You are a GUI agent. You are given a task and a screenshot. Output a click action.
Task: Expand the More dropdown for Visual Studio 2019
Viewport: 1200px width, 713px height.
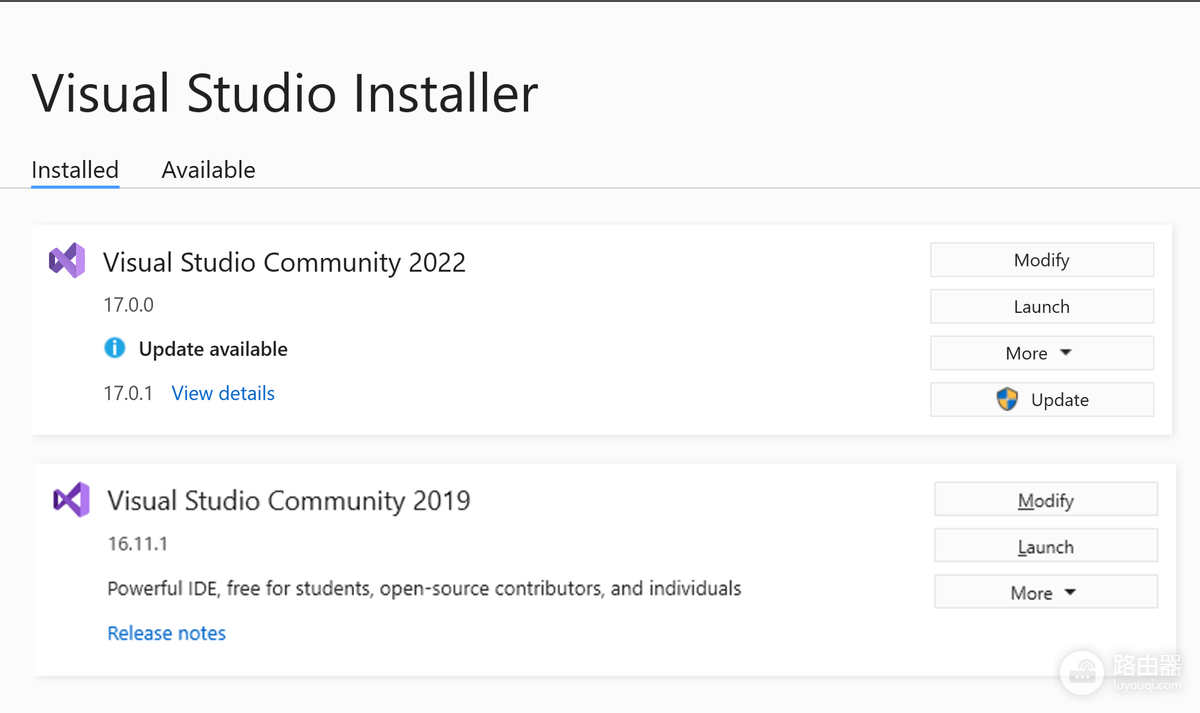click(x=1046, y=593)
